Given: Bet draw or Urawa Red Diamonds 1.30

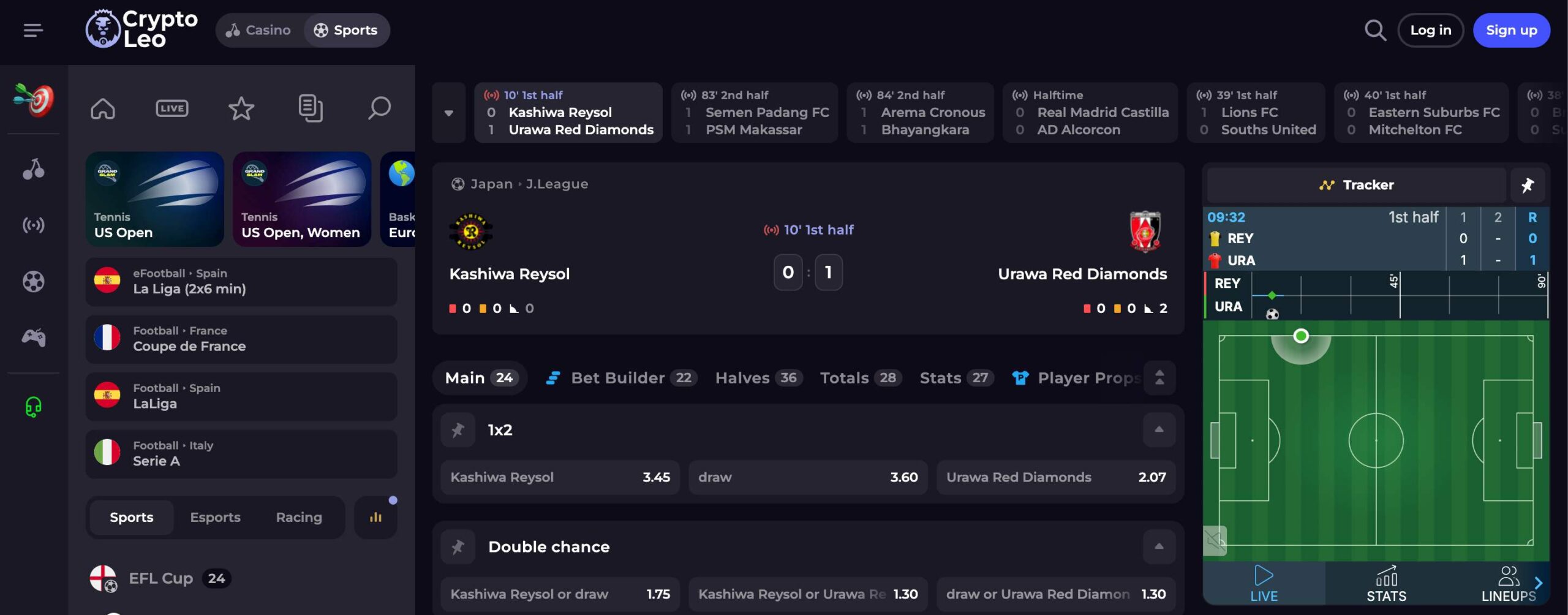Looking at the screenshot, I should click(x=1056, y=594).
